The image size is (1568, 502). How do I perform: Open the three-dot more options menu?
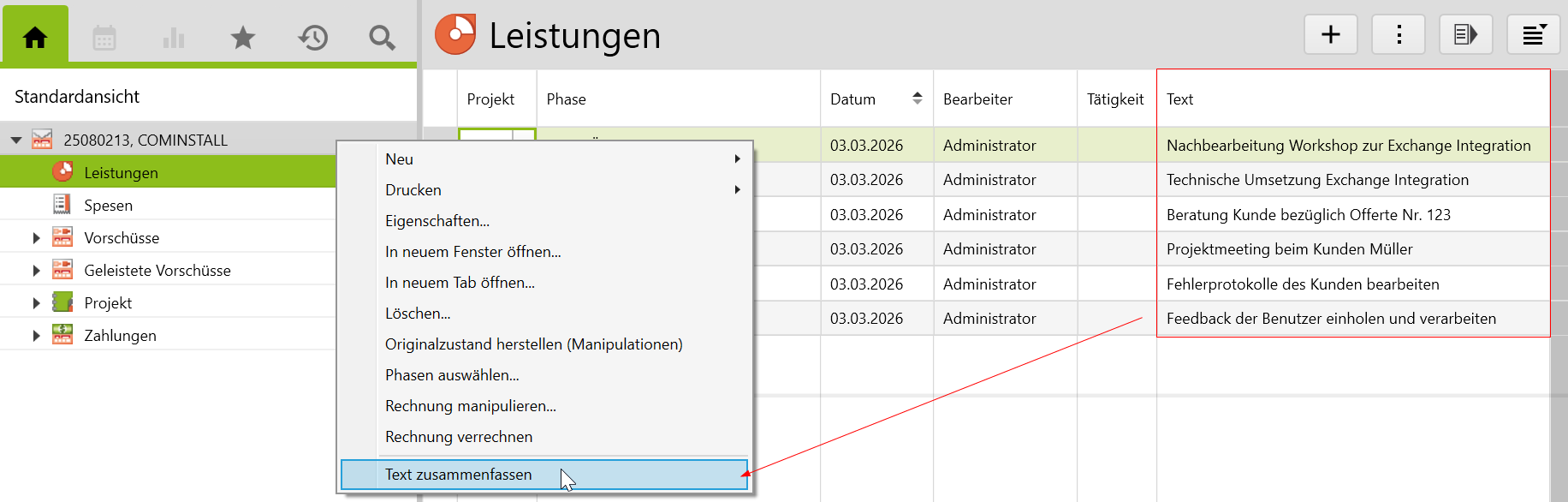click(1399, 35)
